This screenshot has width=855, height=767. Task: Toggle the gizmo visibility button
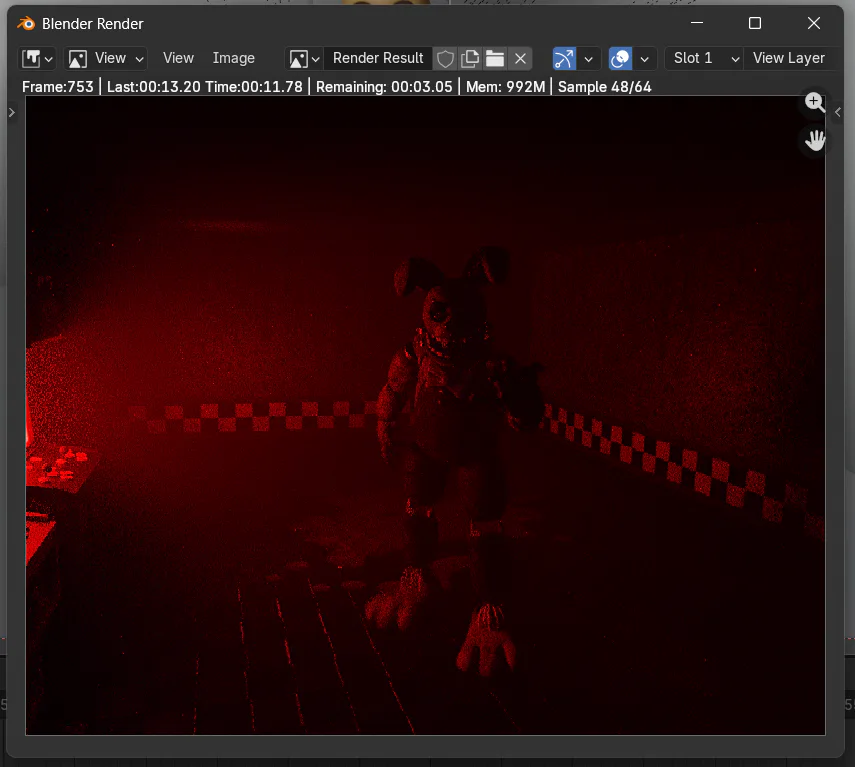click(565, 58)
